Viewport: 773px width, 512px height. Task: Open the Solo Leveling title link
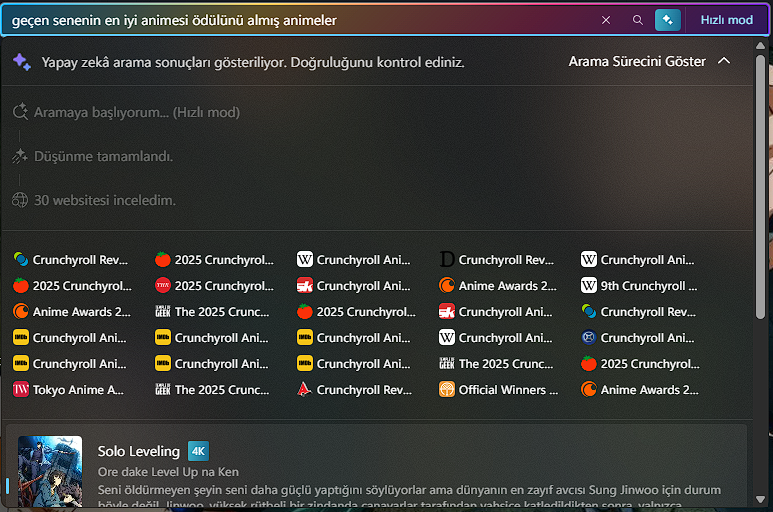coord(139,451)
